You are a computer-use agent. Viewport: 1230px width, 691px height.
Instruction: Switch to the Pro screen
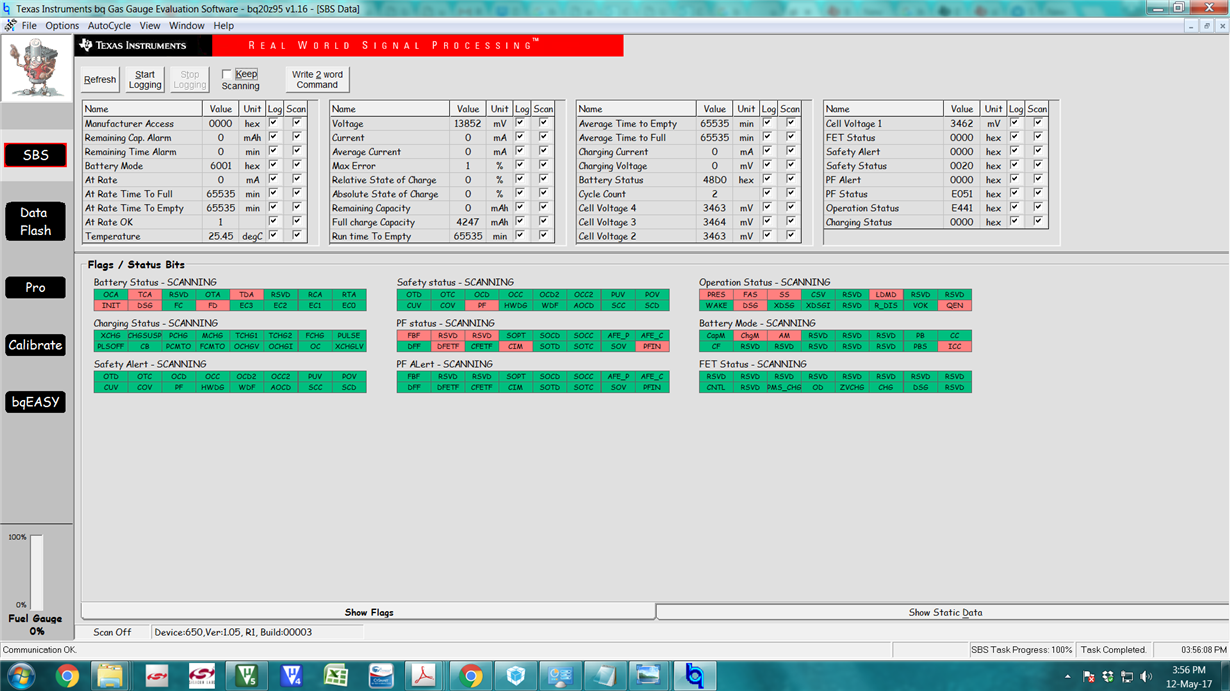click(35, 287)
